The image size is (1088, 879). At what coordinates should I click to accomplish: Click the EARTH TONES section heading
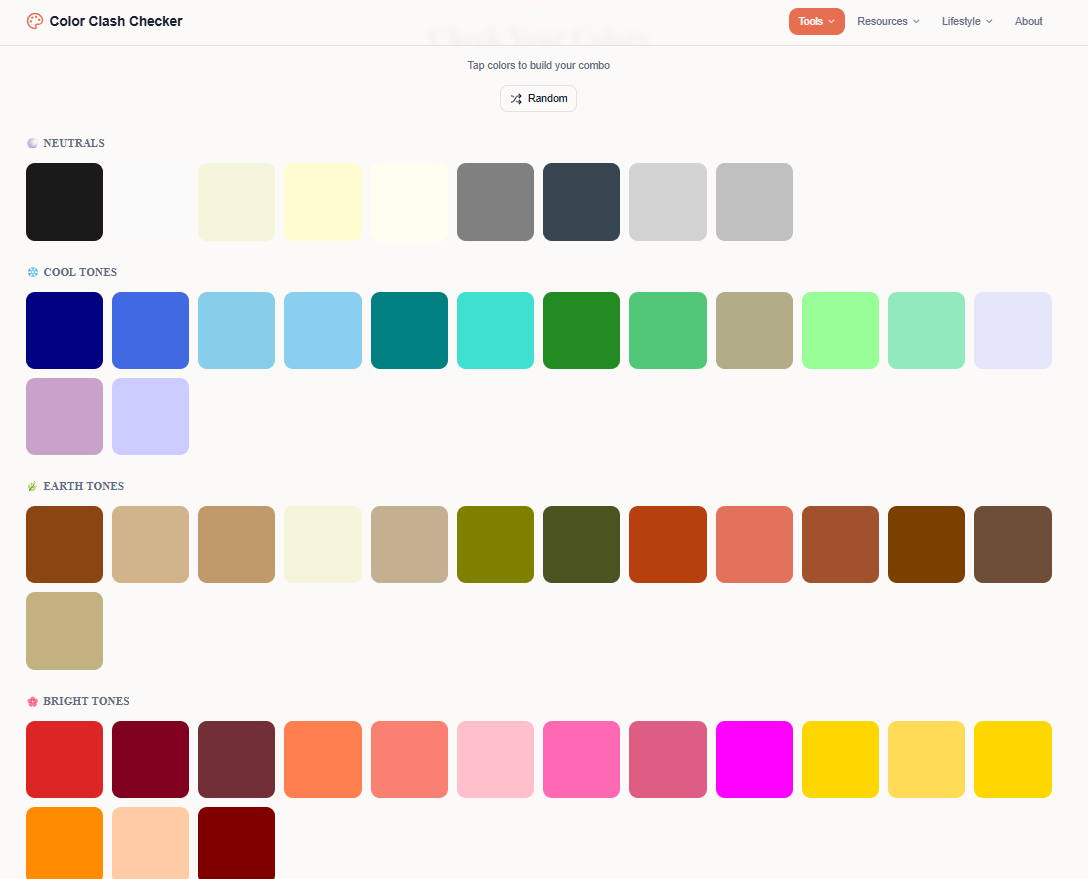click(x=83, y=486)
